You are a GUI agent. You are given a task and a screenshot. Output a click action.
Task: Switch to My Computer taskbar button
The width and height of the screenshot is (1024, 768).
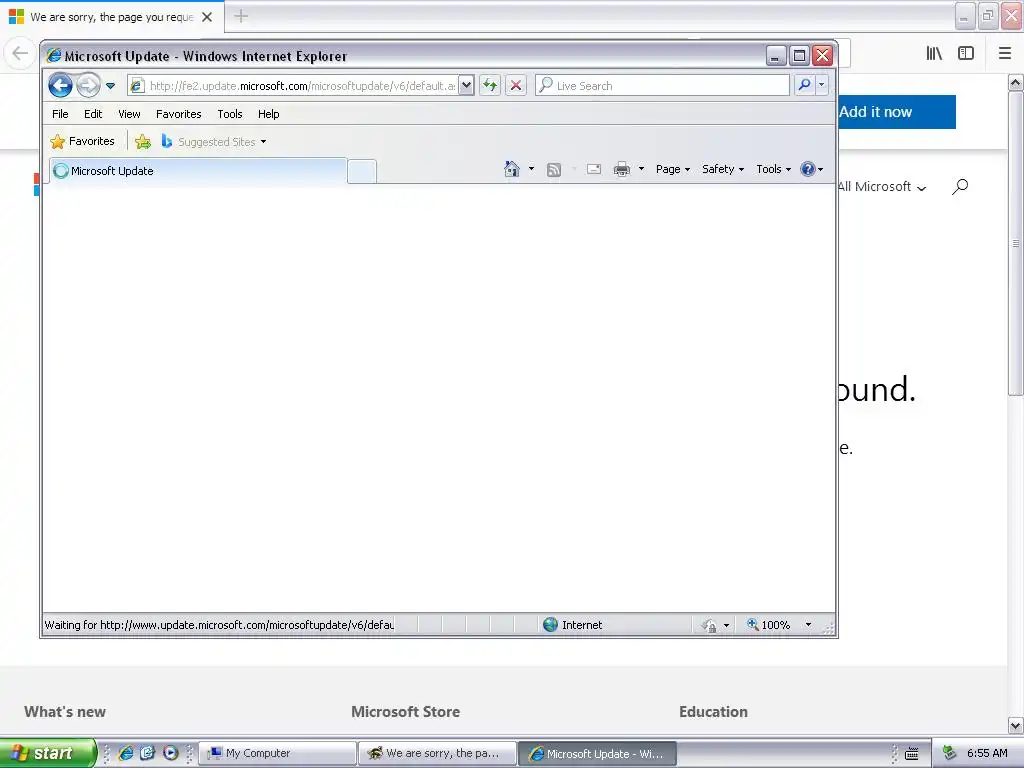pyautogui.click(x=278, y=754)
